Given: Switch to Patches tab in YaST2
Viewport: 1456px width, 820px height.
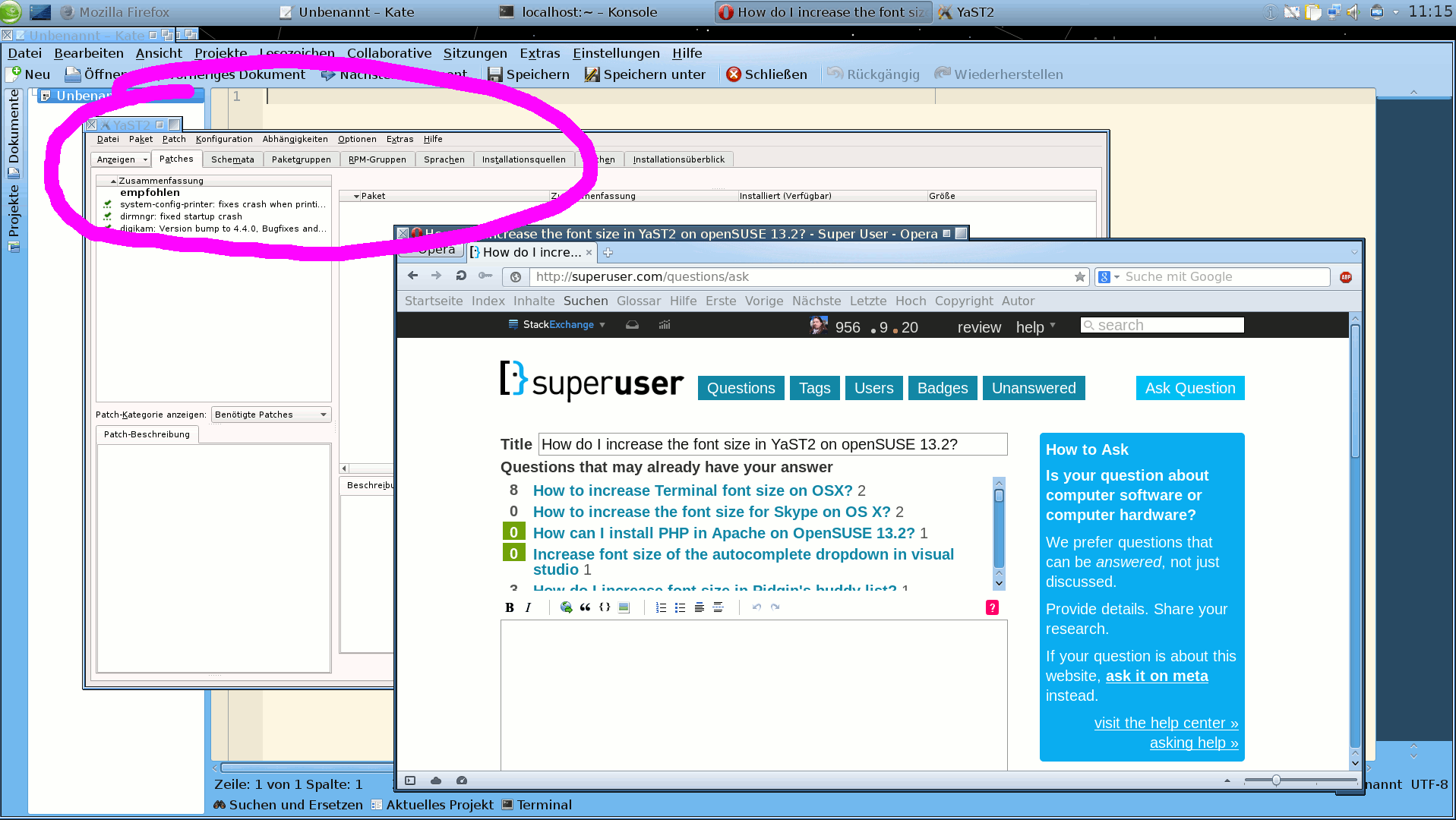Looking at the screenshot, I should click(176, 159).
